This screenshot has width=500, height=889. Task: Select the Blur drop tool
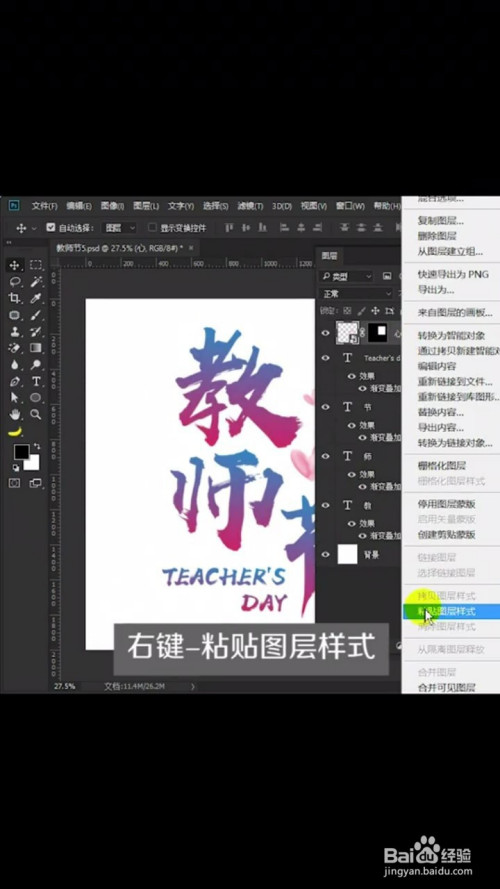pos(15,365)
